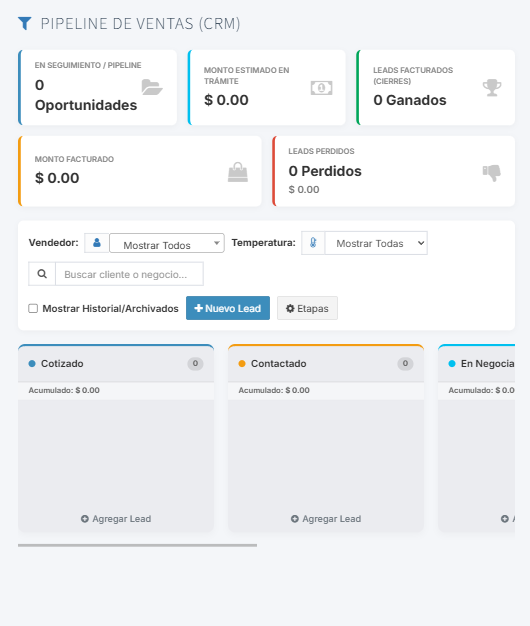Focus the Buscar cliente o negocio field
This screenshot has height=626, width=530.
129,274
